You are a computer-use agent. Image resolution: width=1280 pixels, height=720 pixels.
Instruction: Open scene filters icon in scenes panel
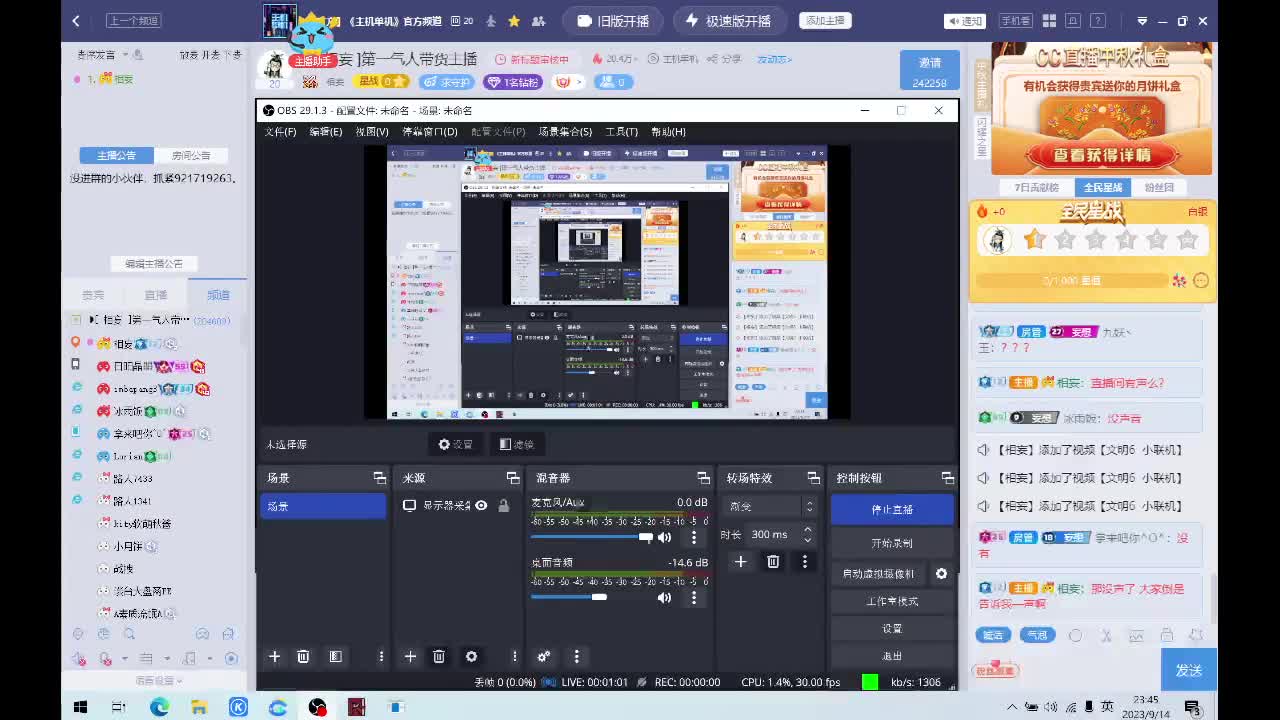tap(336, 657)
